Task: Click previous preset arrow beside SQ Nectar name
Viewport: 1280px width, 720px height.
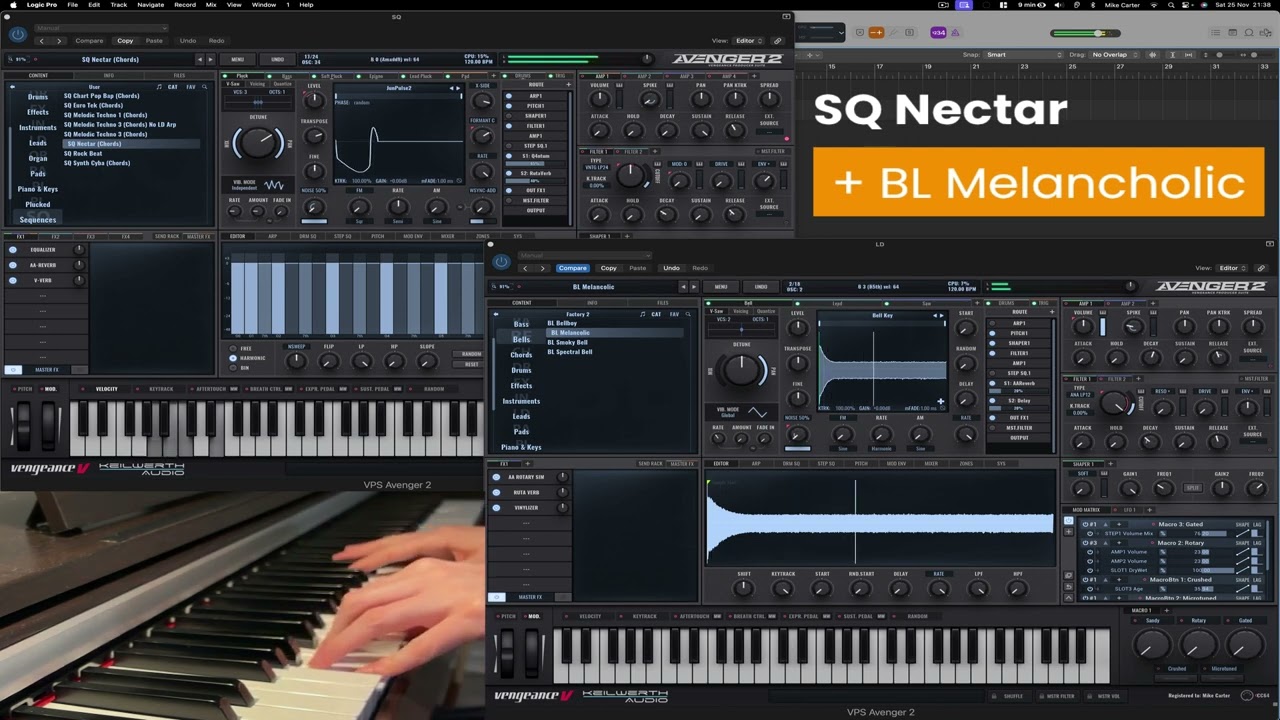Action: point(199,59)
